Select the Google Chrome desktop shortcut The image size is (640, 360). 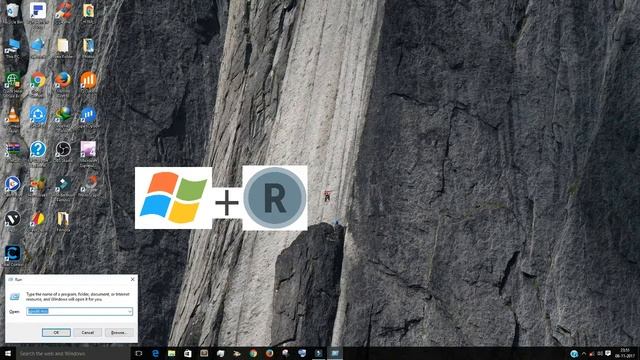[x=38, y=81]
